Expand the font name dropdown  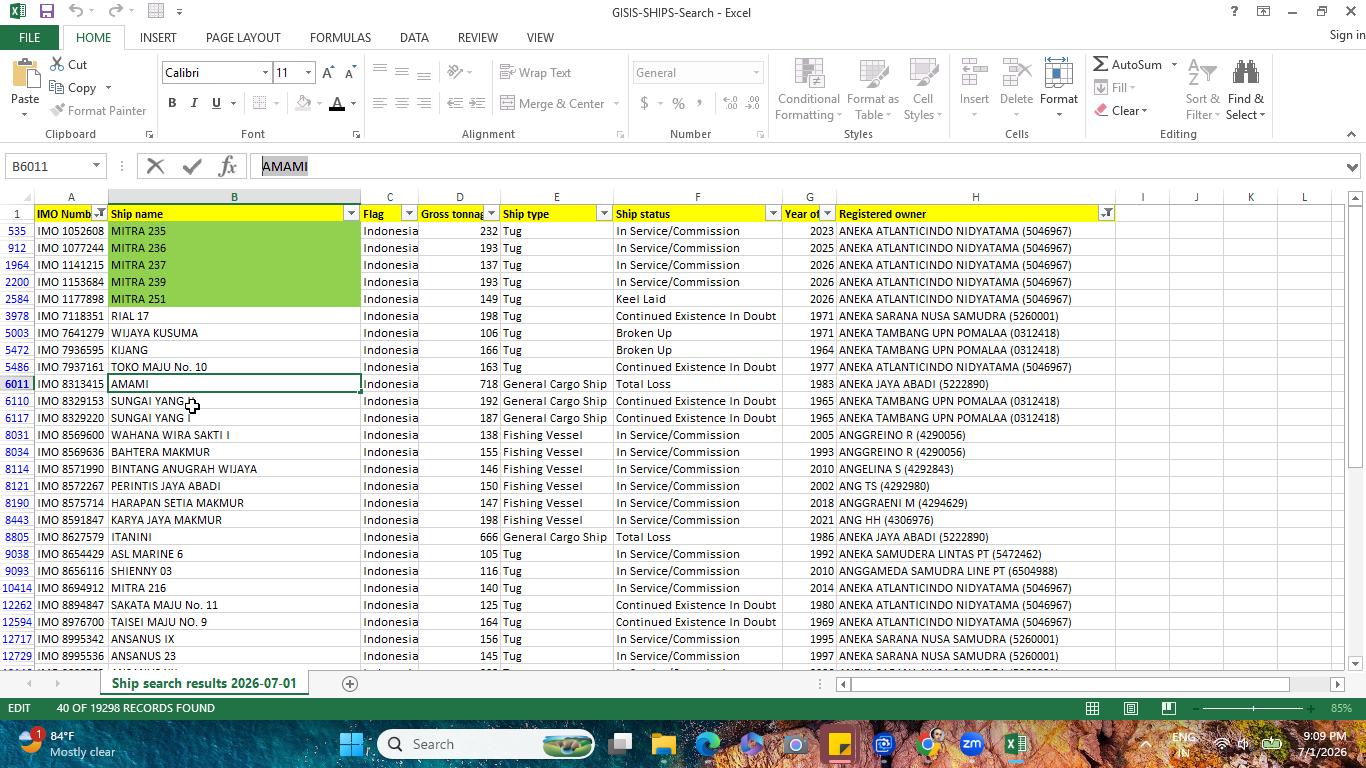pos(265,73)
